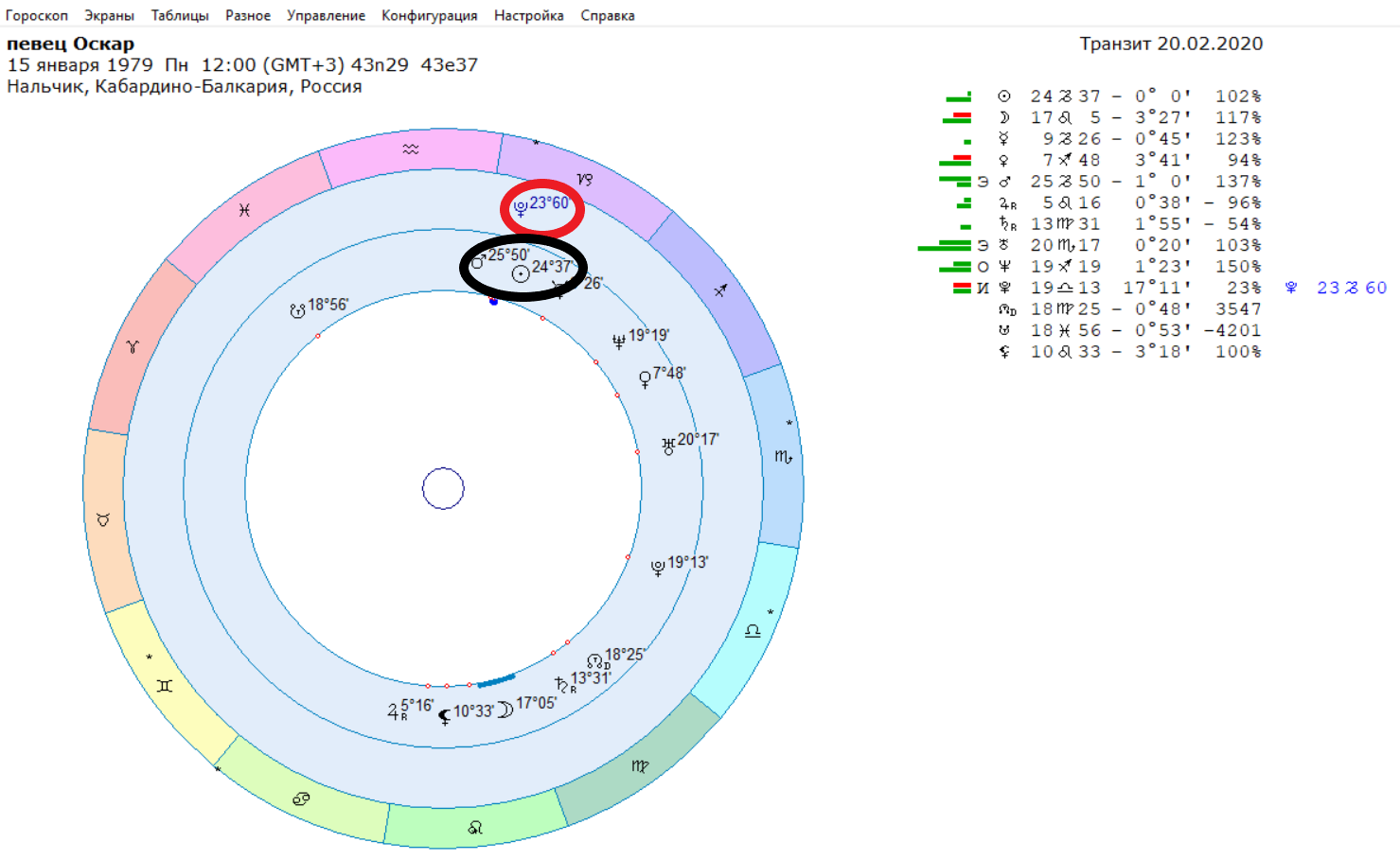The width and height of the screenshot is (1400, 860).
Task: Click the natal Sun symbol at 24°37'
Action: pyautogui.click(x=521, y=274)
